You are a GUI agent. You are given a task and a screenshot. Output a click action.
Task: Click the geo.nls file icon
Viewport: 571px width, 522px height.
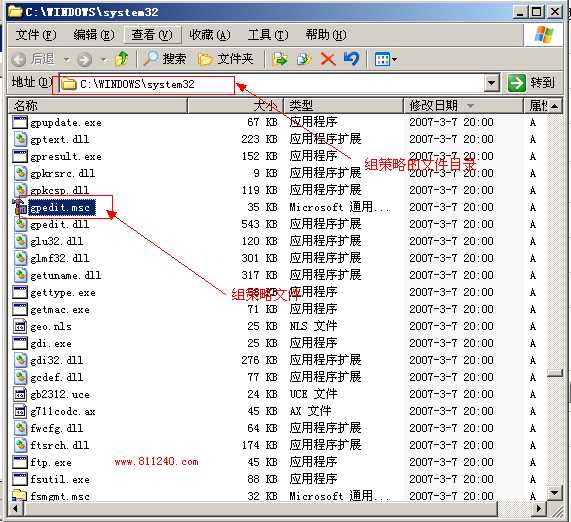20,326
